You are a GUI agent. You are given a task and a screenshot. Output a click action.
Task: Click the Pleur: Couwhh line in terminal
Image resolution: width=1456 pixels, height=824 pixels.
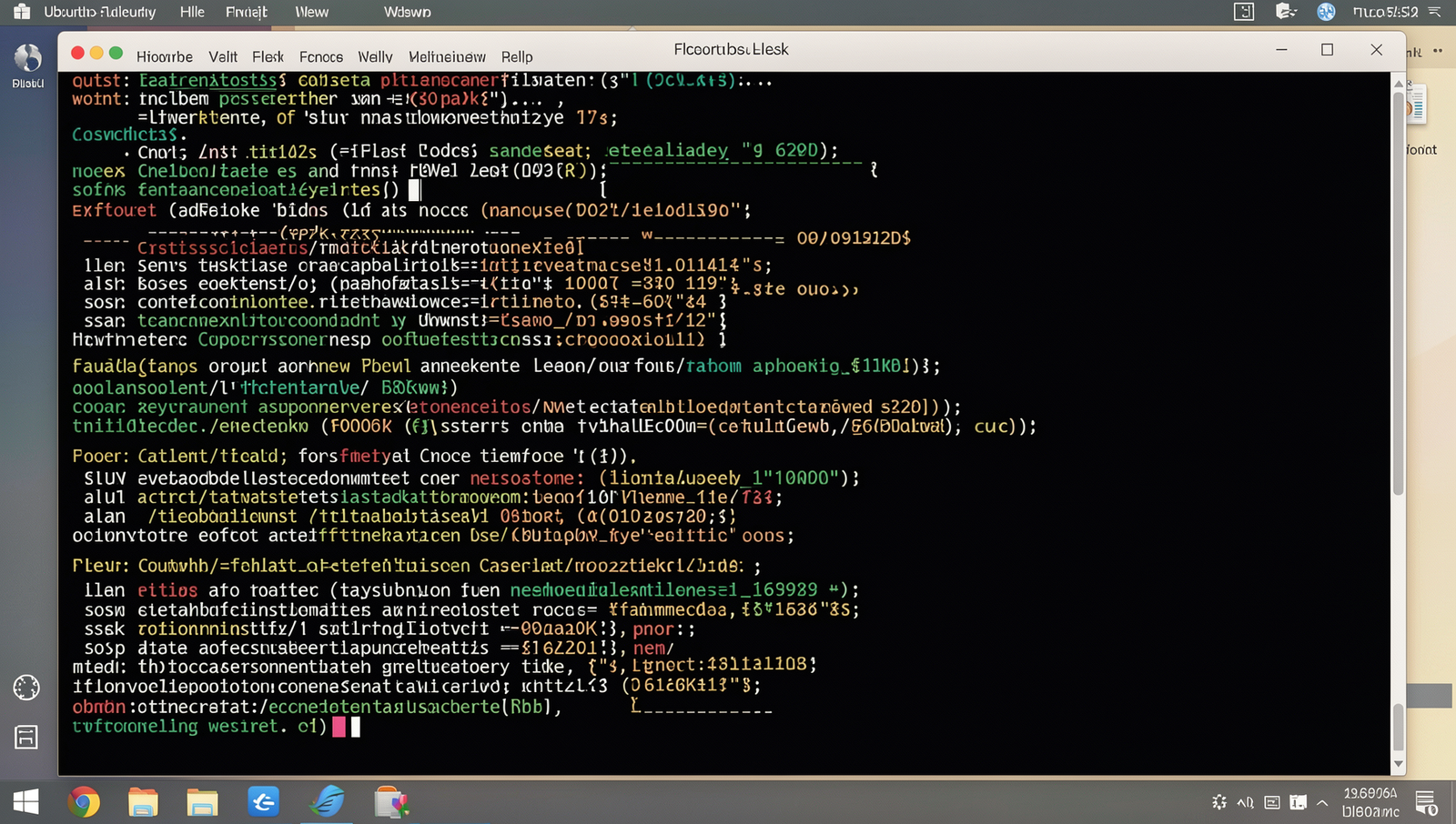point(417,566)
